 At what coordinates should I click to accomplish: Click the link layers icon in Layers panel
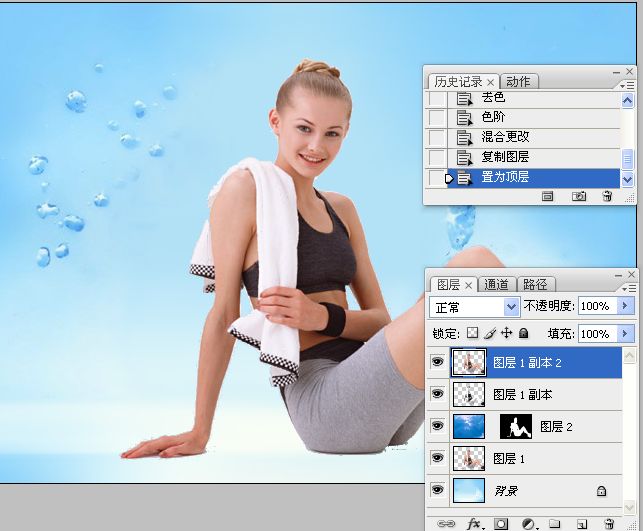click(x=444, y=523)
